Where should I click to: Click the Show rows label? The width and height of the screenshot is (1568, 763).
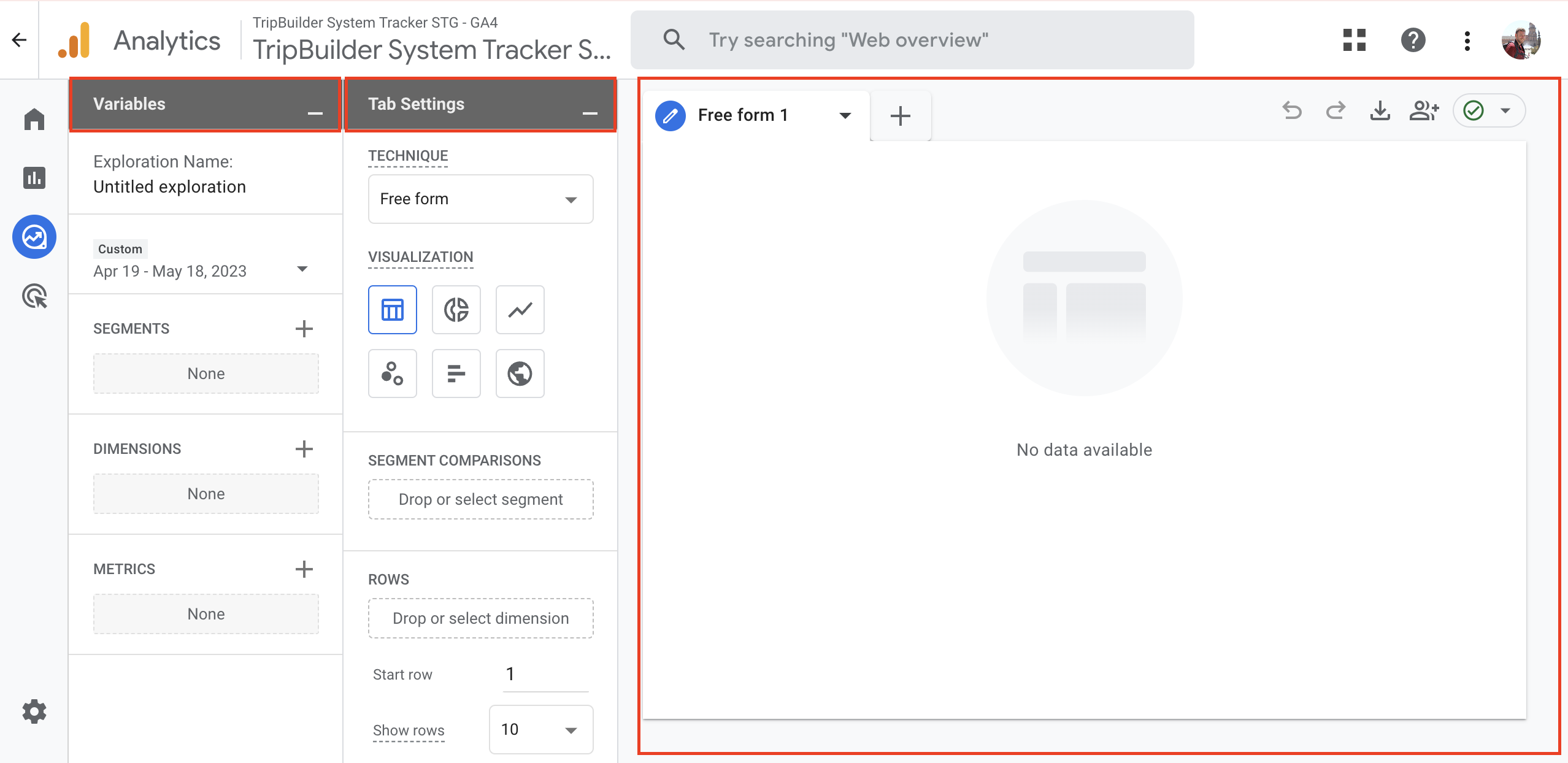click(409, 730)
